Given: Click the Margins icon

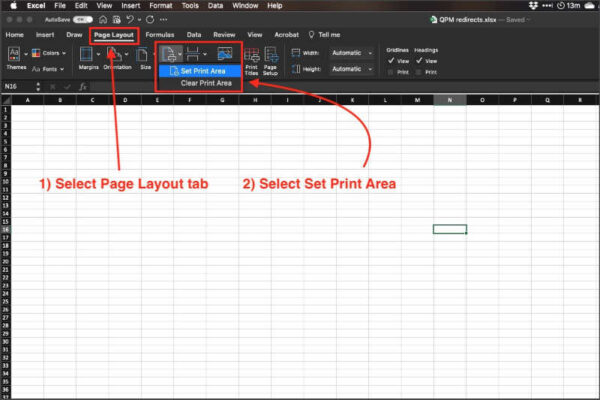Looking at the screenshot, I should pyautogui.click(x=86, y=54).
